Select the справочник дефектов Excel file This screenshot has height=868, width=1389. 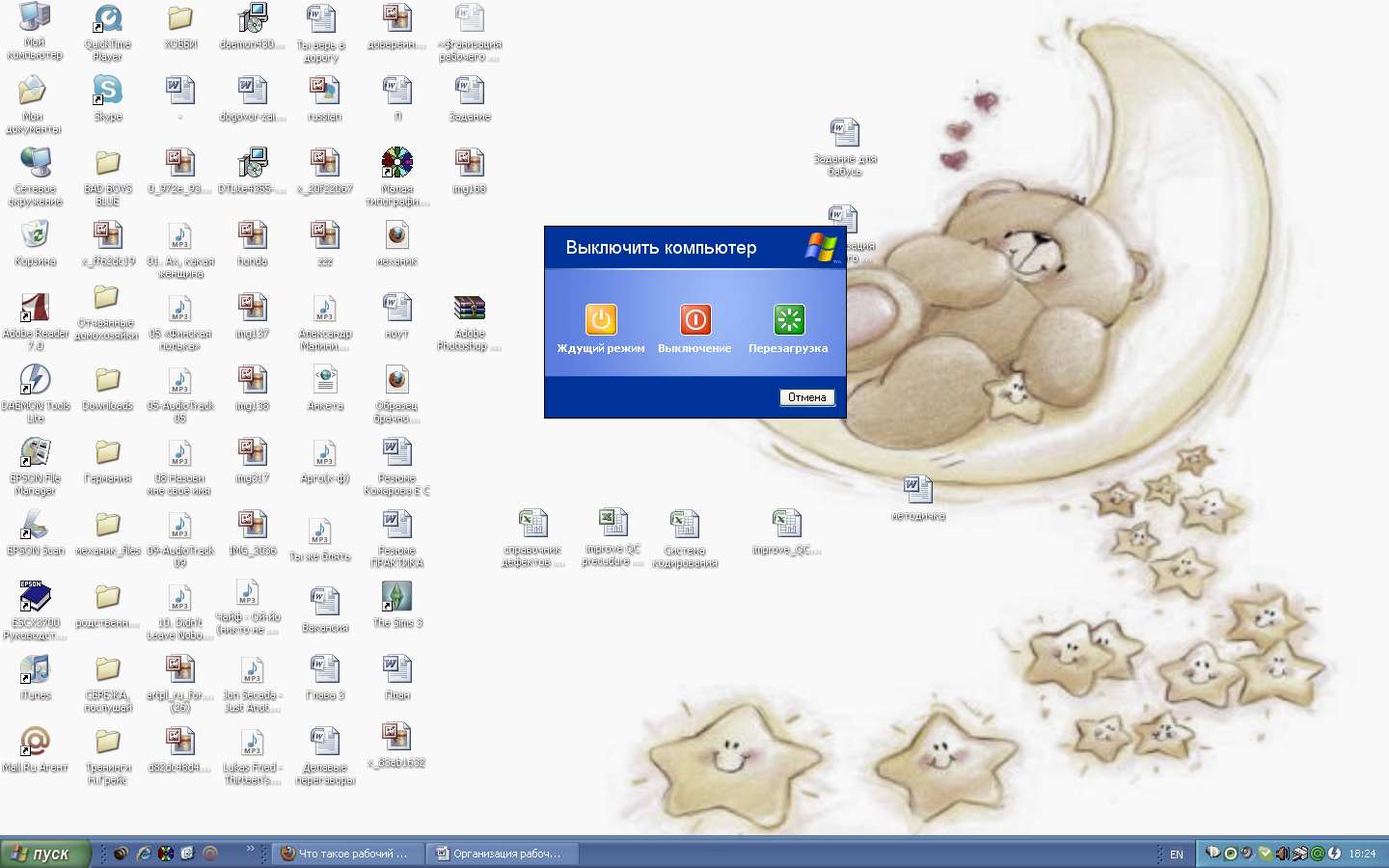532,537
